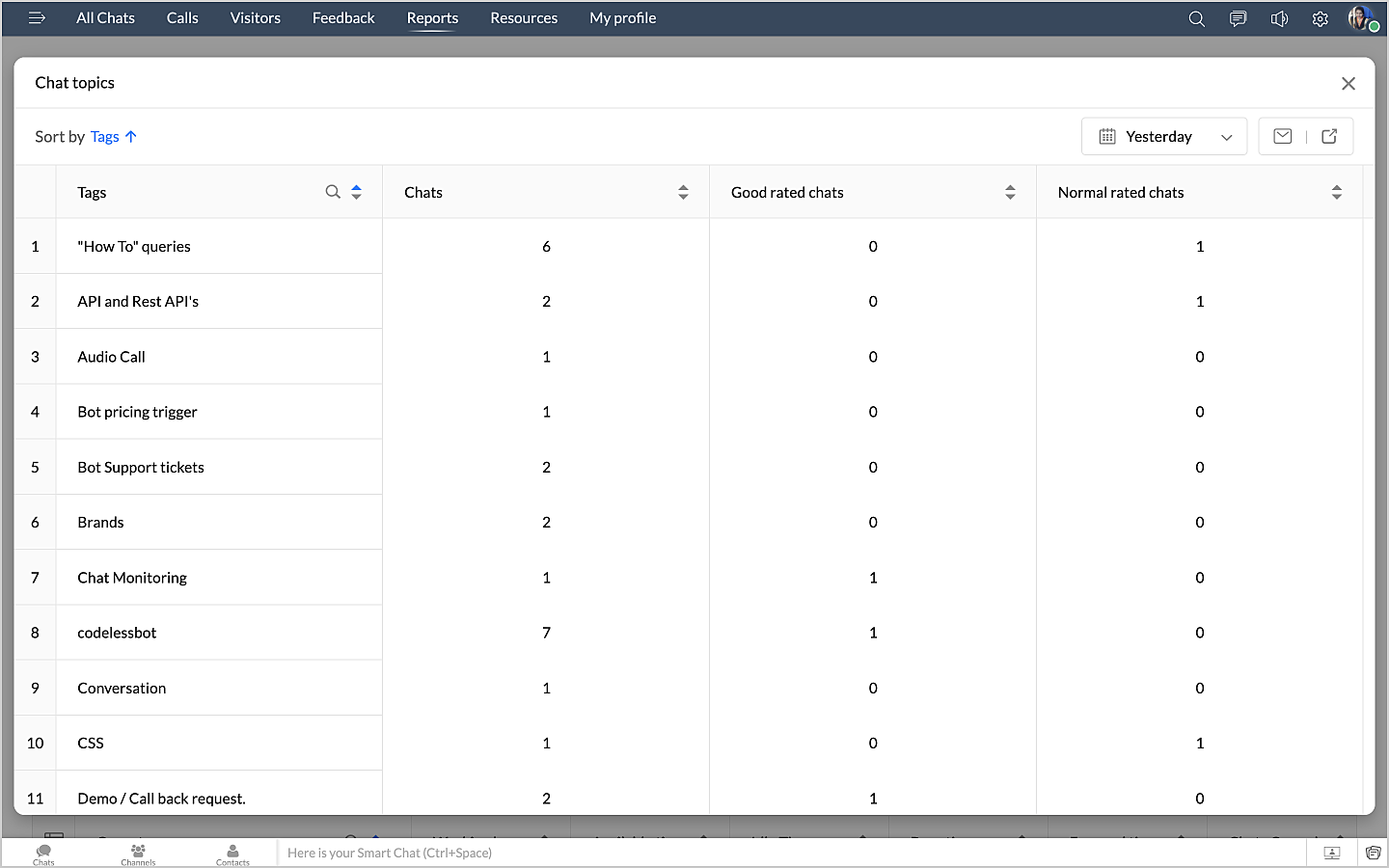Open the search icon in top bar

click(1197, 18)
